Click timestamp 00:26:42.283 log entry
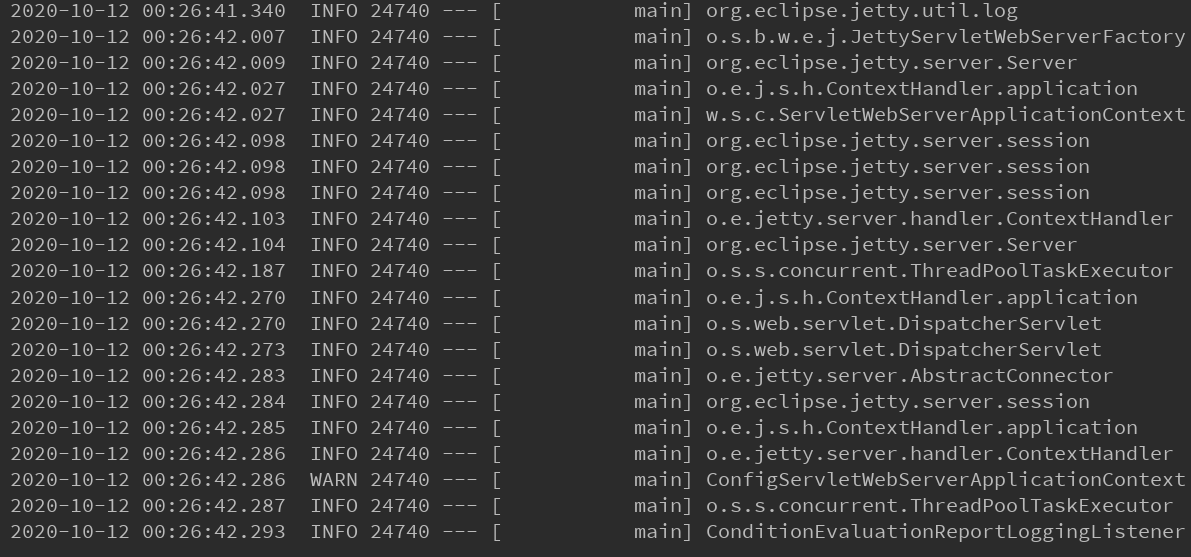The height and width of the screenshot is (557, 1191). coord(213,375)
